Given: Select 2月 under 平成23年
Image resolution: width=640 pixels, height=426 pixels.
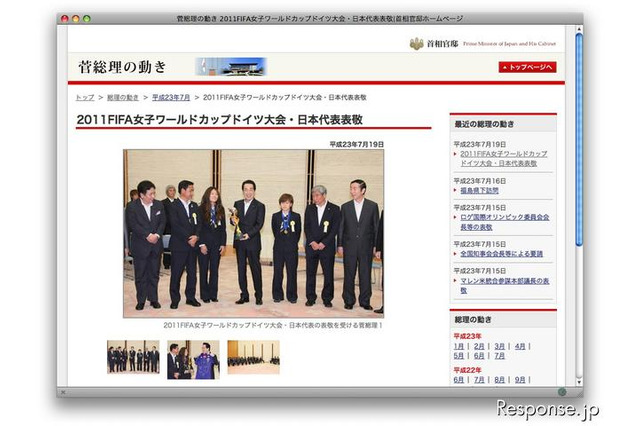Looking at the screenshot, I should (479, 346).
